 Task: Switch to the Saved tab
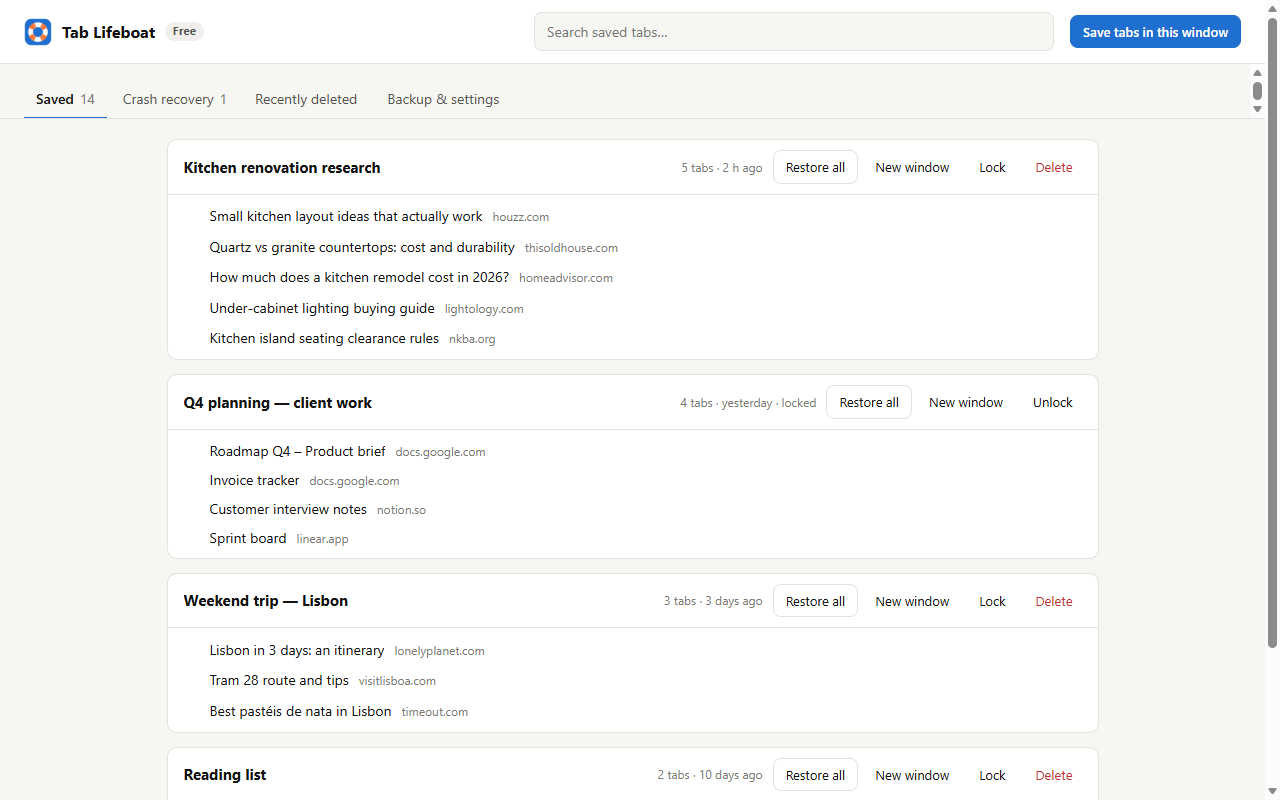(x=65, y=99)
